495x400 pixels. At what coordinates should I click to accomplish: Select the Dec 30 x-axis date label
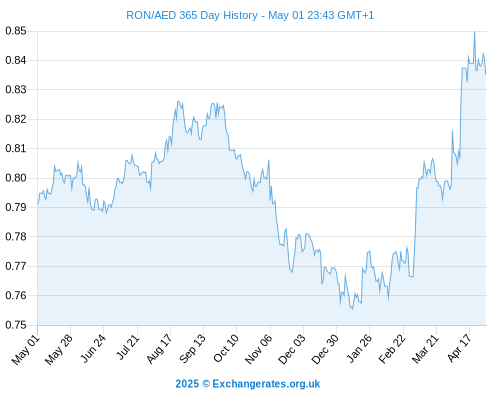click(x=325, y=349)
